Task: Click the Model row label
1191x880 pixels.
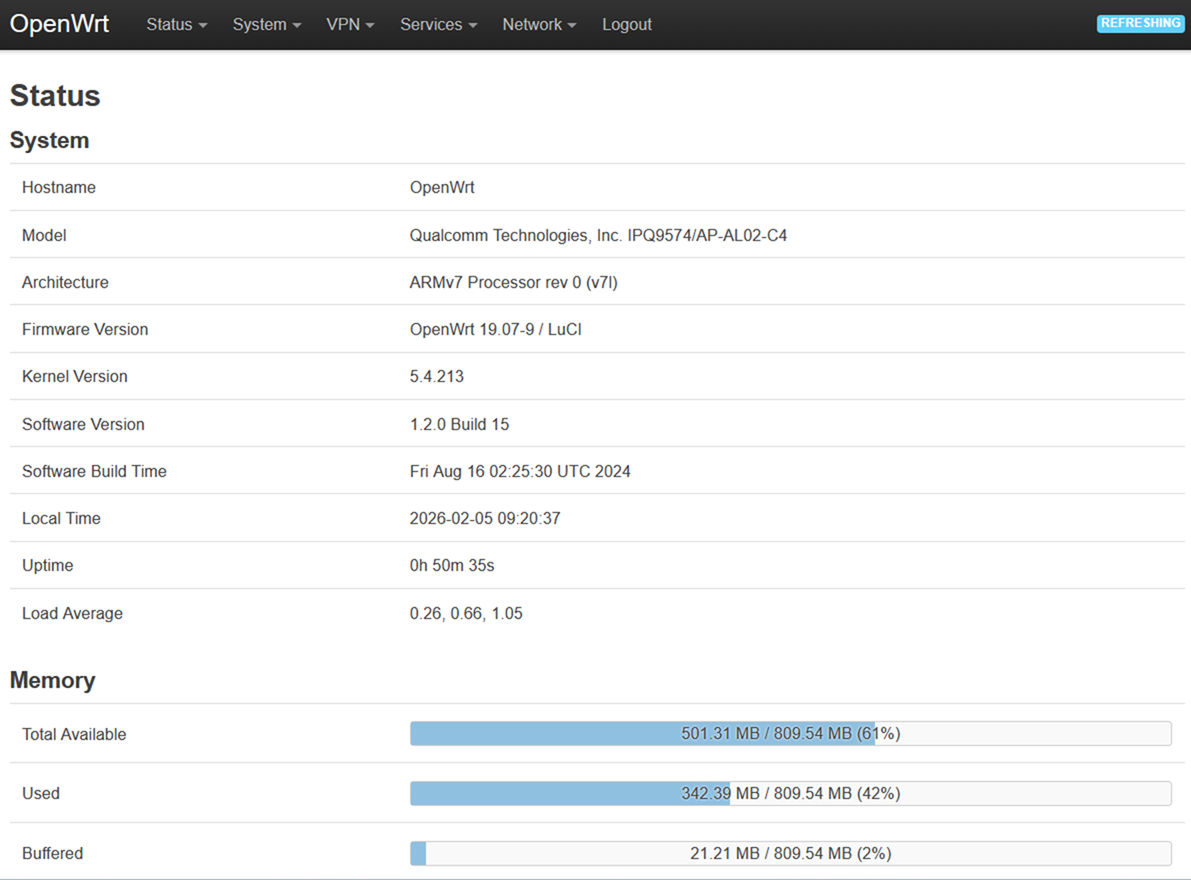Action: [44, 235]
